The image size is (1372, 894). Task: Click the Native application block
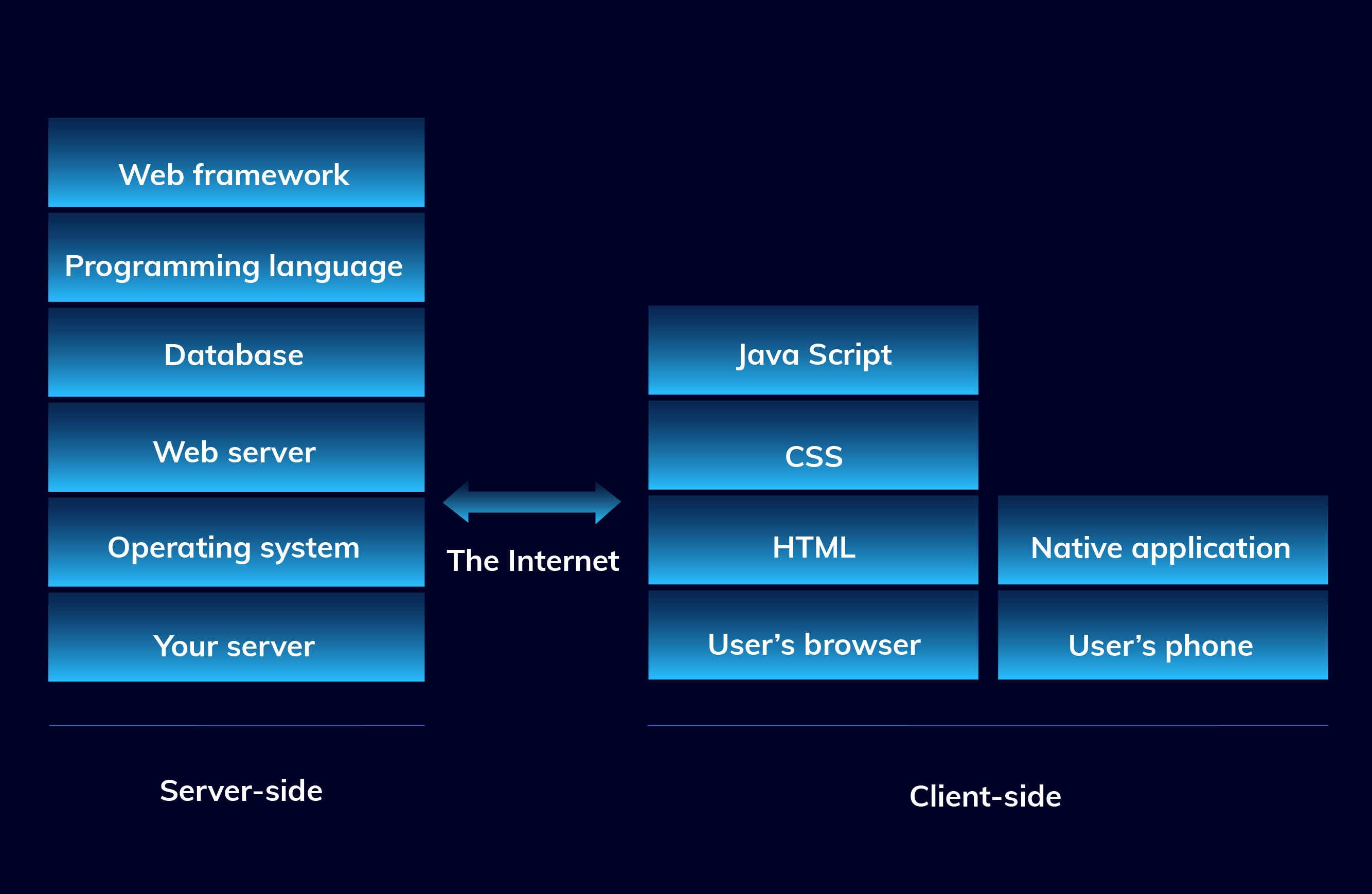(x=1163, y=541)
